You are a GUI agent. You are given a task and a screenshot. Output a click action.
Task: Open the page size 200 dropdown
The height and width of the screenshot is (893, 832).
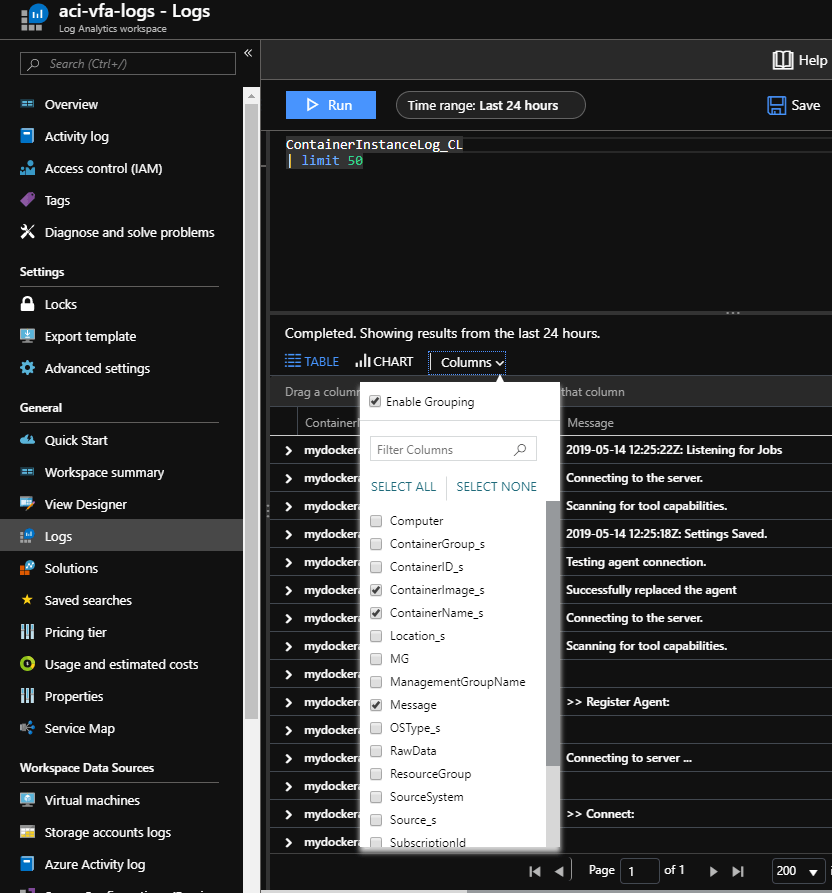click(798, 871)
